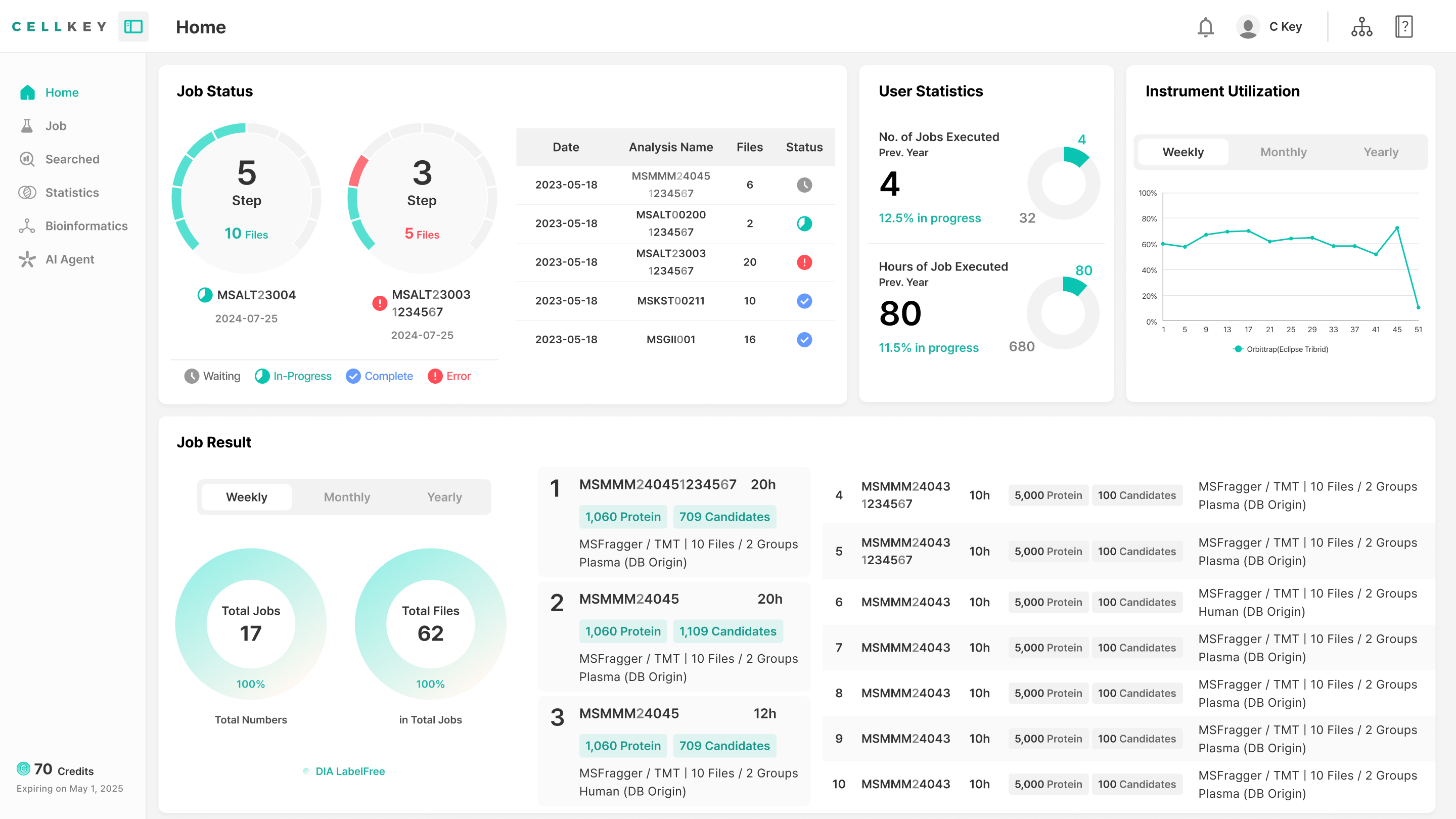Screen dimensions: 1456x819
Task: Switch Instrument Utilization to Monthly
Action: coord(1283,152)
